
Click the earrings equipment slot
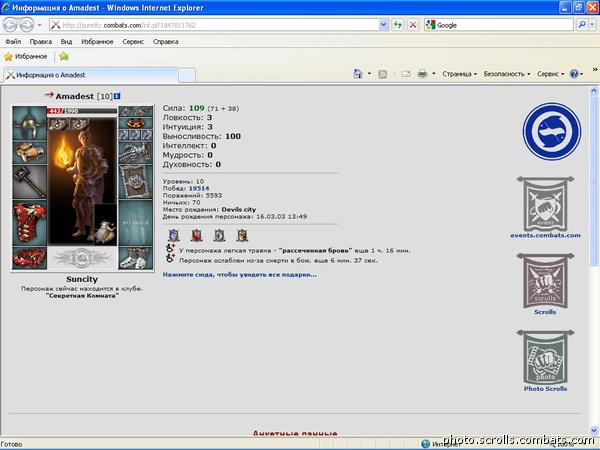(135, 111)
